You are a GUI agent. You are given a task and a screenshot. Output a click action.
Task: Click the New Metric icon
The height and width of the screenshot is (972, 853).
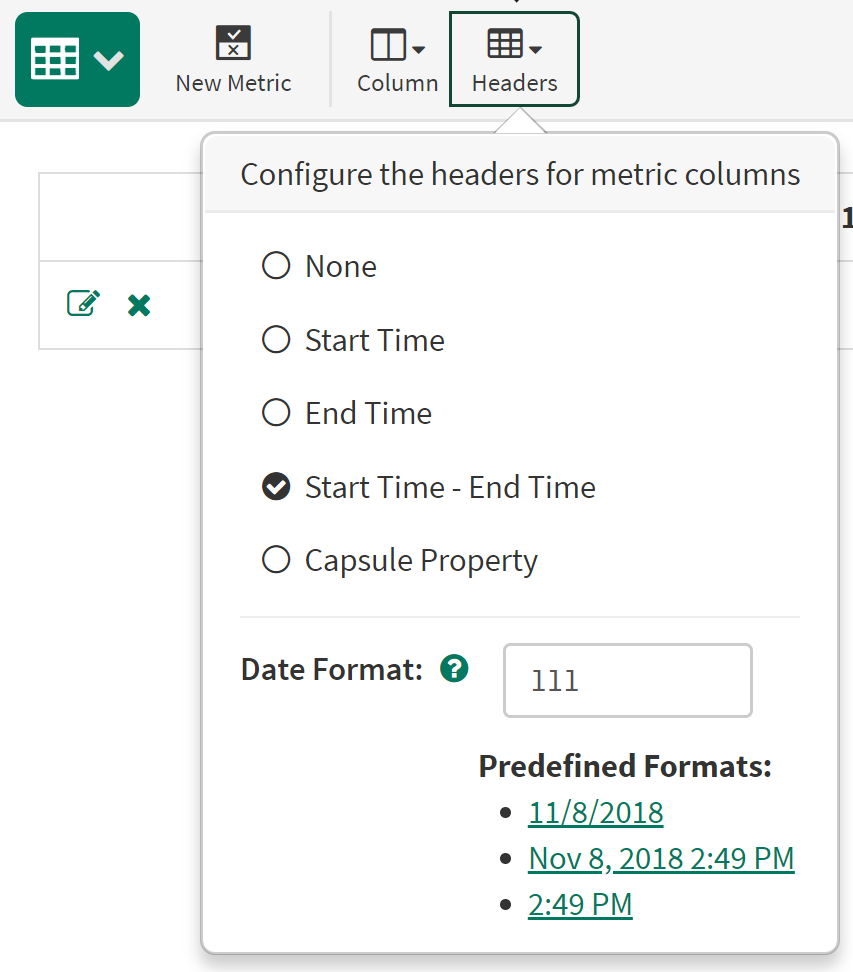pyautogui.click(x=233, y=43)
